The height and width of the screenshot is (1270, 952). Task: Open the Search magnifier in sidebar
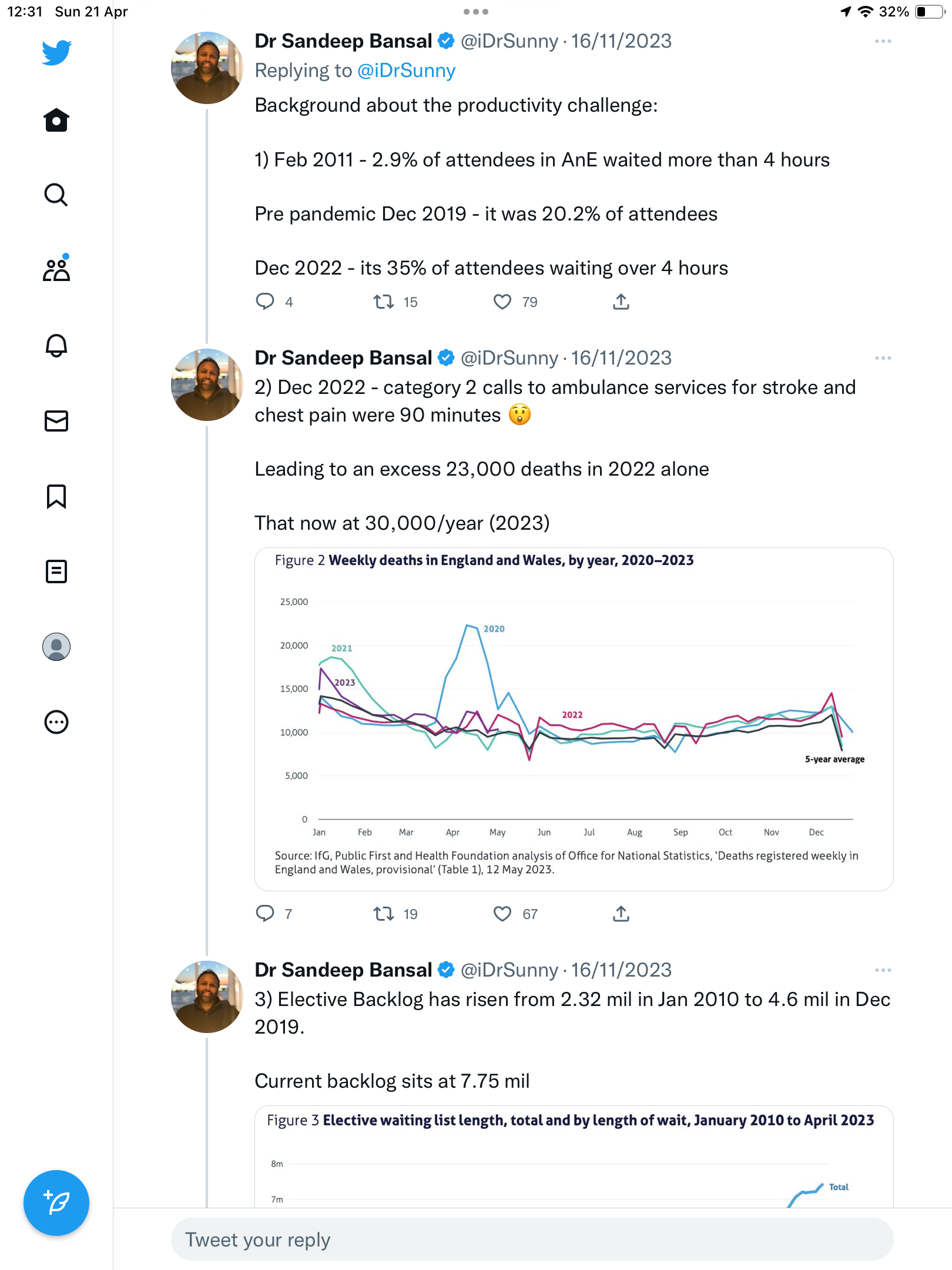point(56,195)
